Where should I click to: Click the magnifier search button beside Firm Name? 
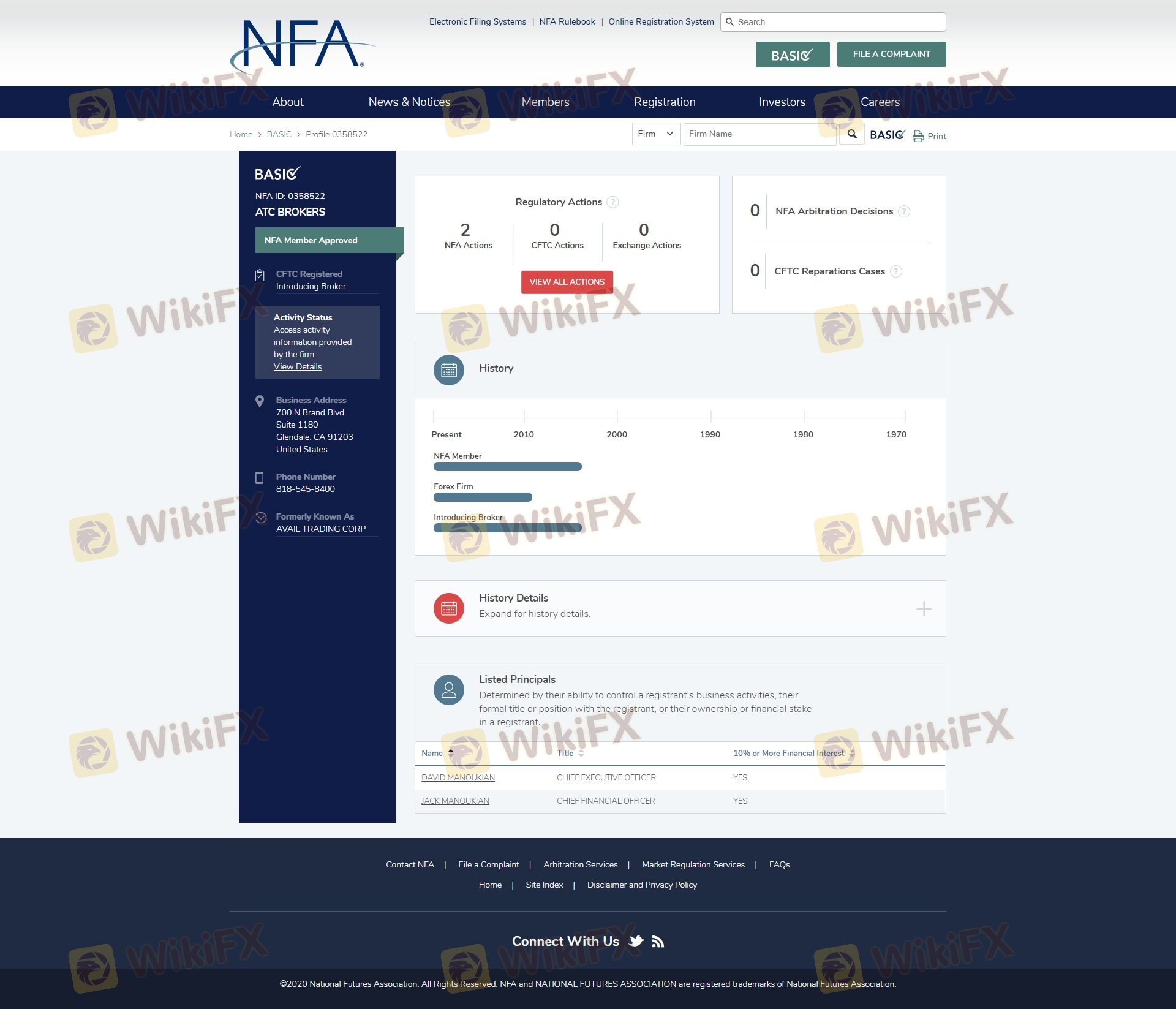point(851,134)
